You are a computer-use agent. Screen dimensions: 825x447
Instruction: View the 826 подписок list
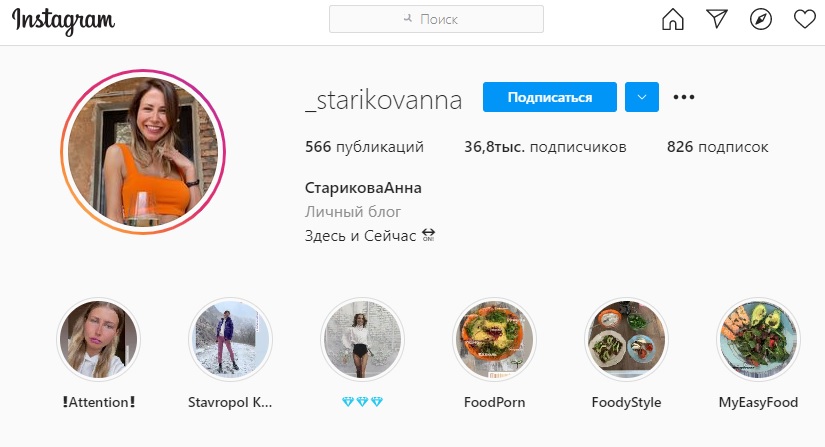click(x=718, y=147)
